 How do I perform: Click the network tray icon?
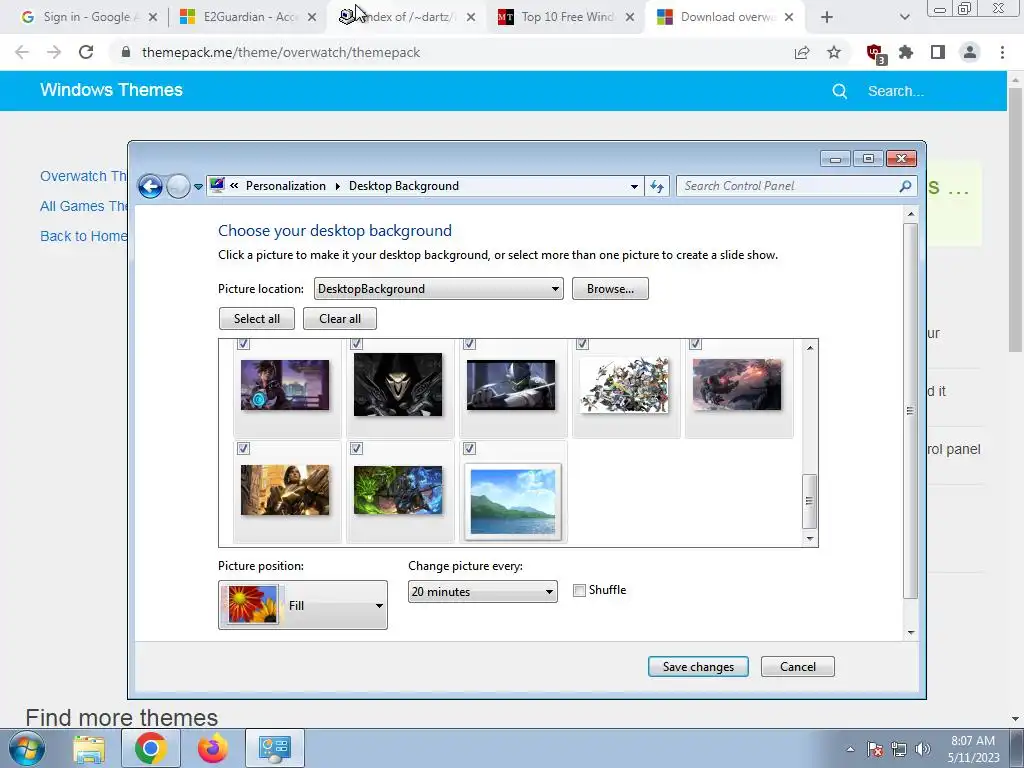(x=899, y=750)
